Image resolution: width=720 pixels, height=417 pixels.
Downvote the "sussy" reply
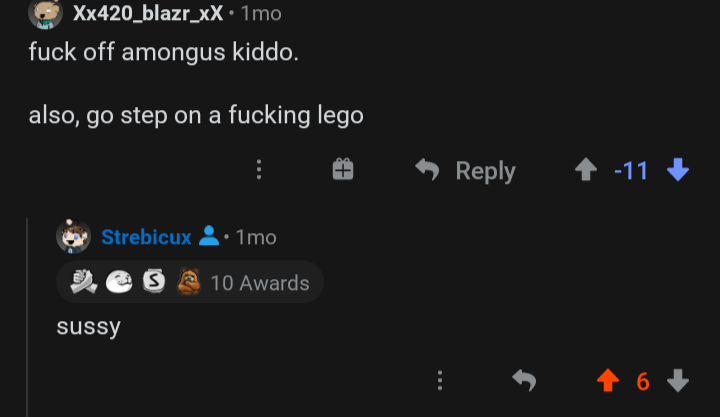(678, 381)
